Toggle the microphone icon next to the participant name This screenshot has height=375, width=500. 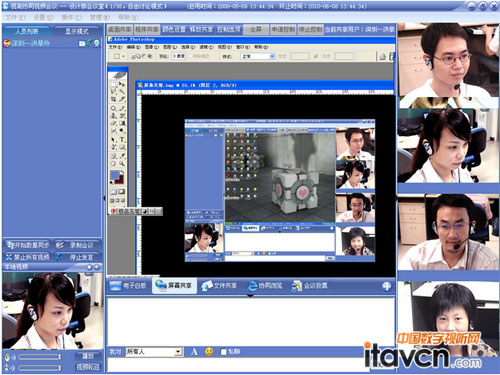point(90,43)
